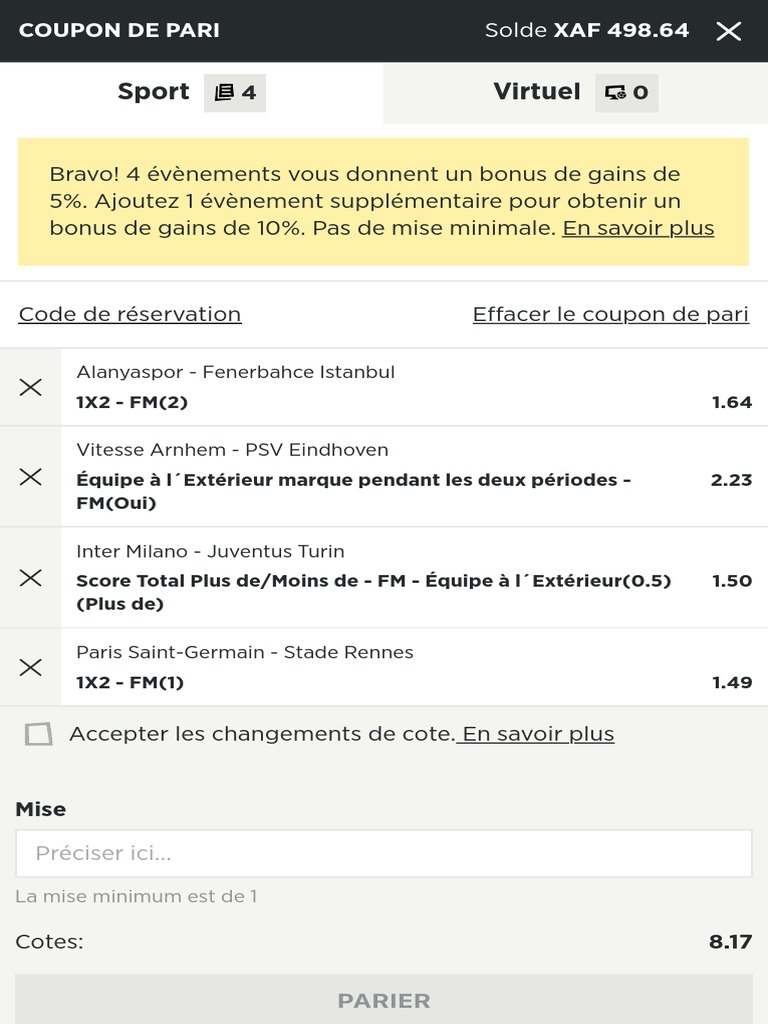Viewport: 768px width, 1024px height.
Task: Enable accepting odds changes checkbox
Action: (39, 734)
